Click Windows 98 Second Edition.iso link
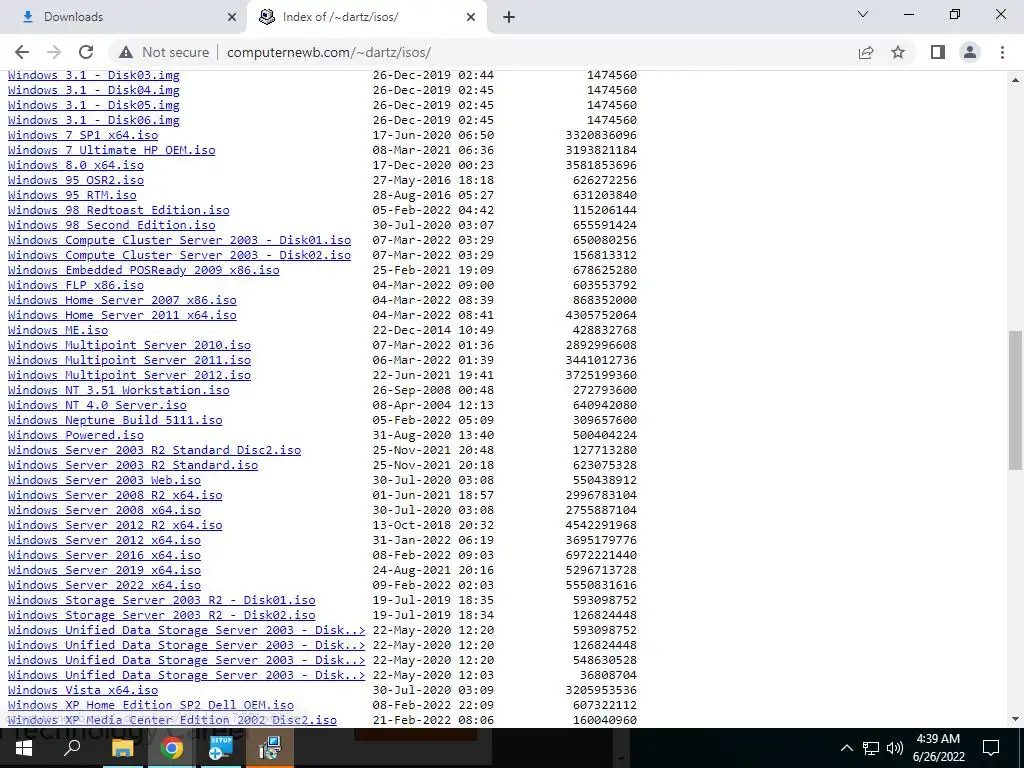1024x768 pixels. [x=112, y=225]
